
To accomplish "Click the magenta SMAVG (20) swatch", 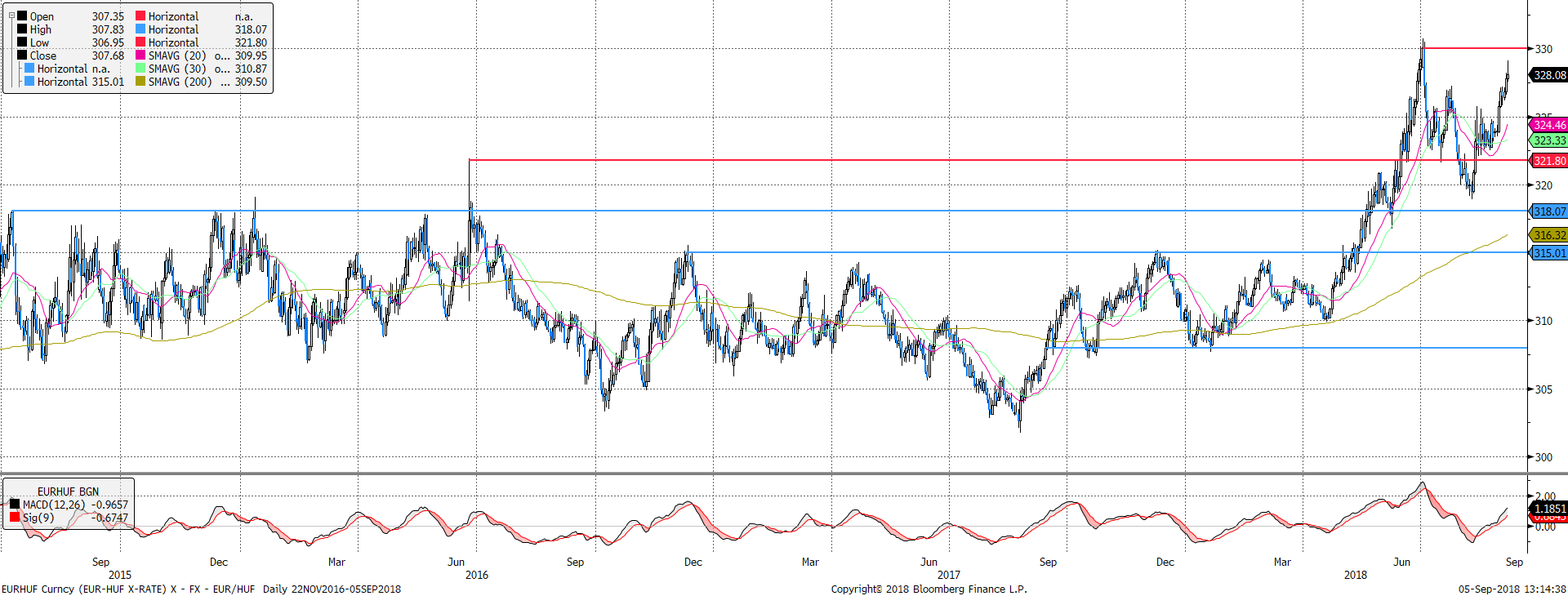I will [x=140, y=55].
